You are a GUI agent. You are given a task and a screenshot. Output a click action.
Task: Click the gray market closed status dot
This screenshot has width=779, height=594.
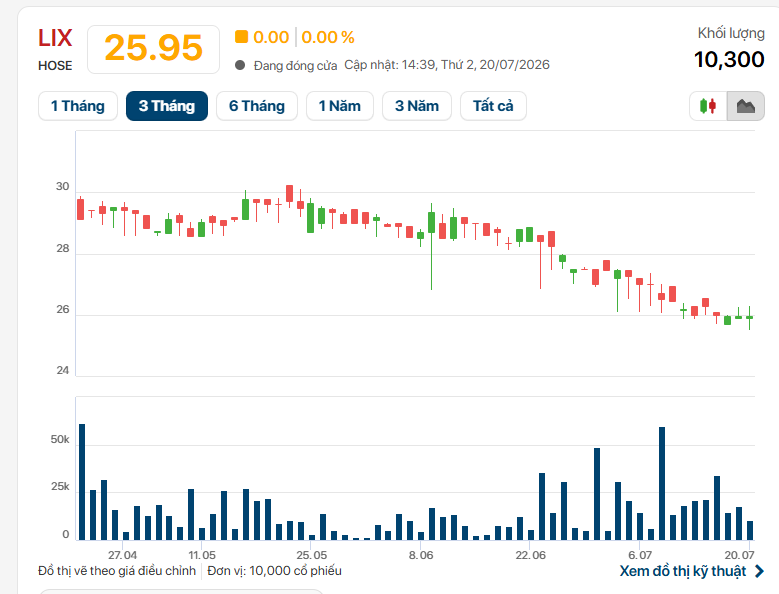click(240, 65)
